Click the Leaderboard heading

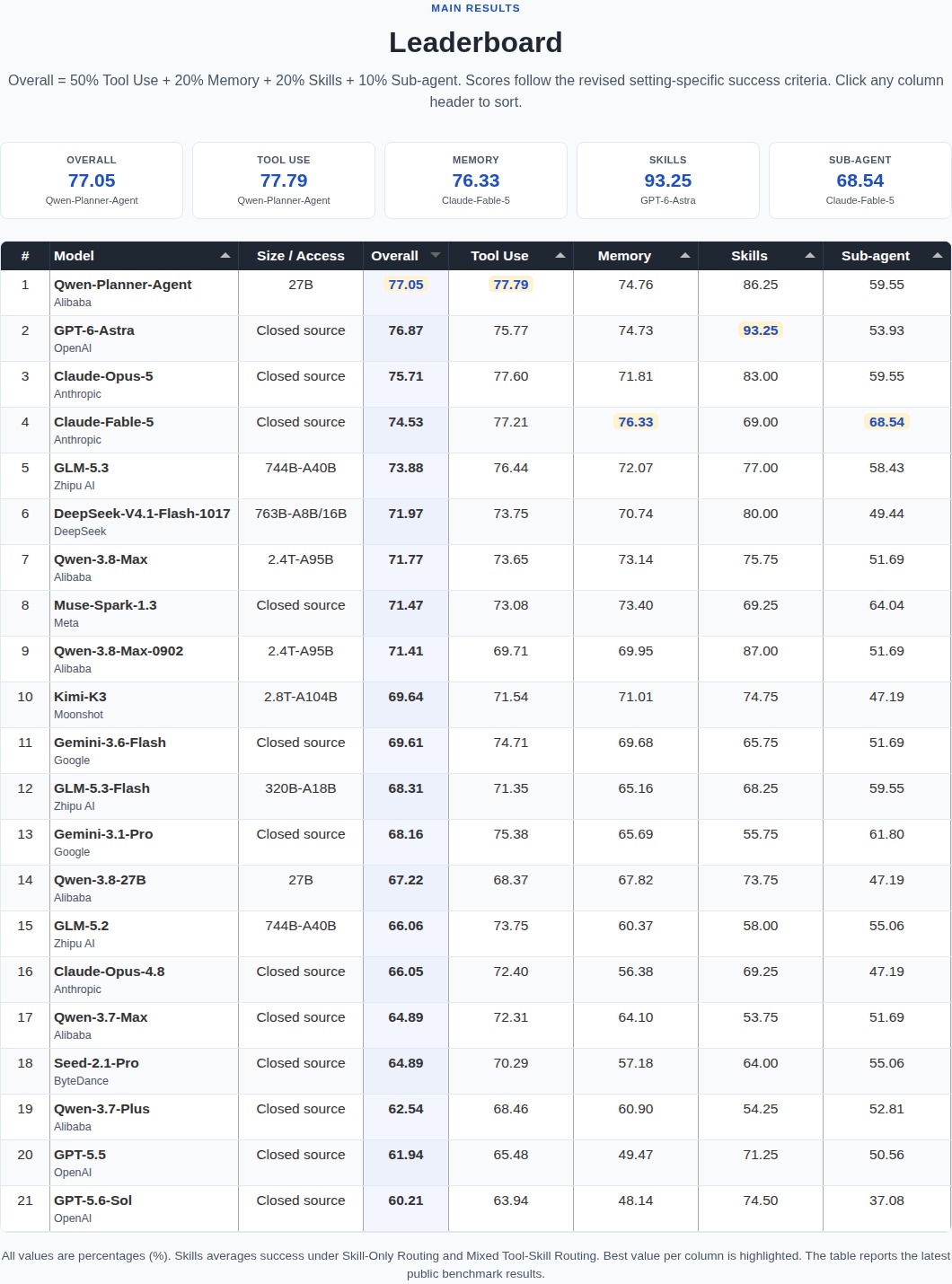click(476, 42)
